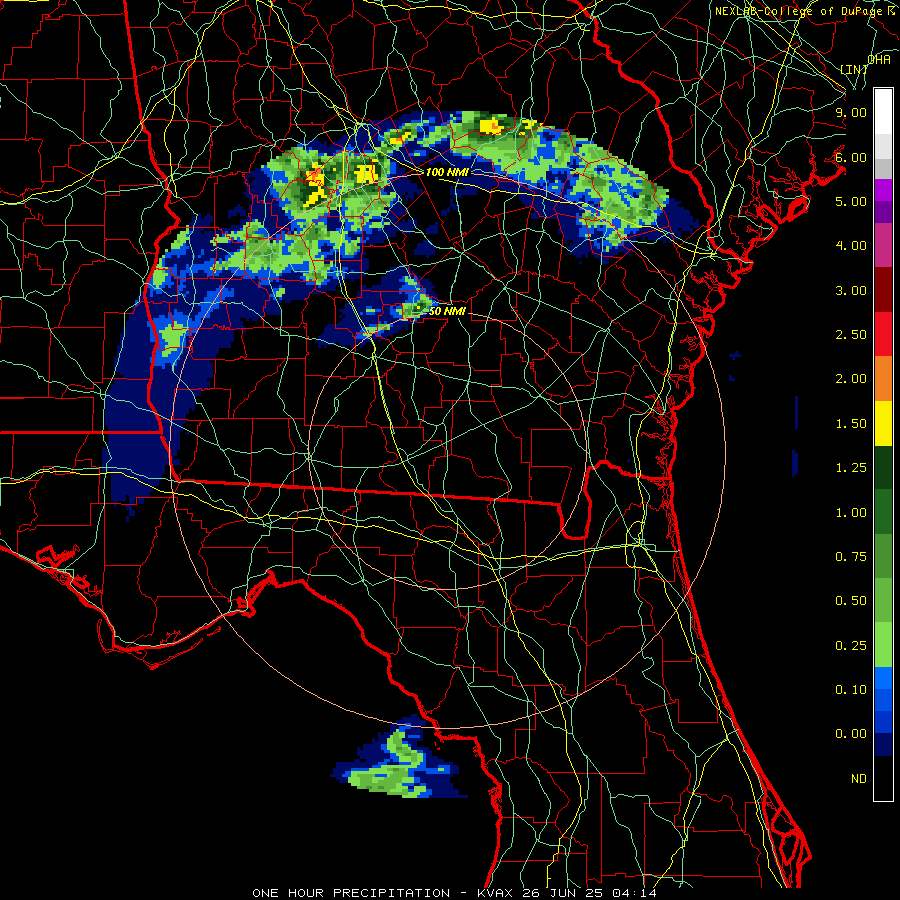Click the '6.00' legend value
The width and height of the screenshot is (900, 900).
tap(851, 157)
